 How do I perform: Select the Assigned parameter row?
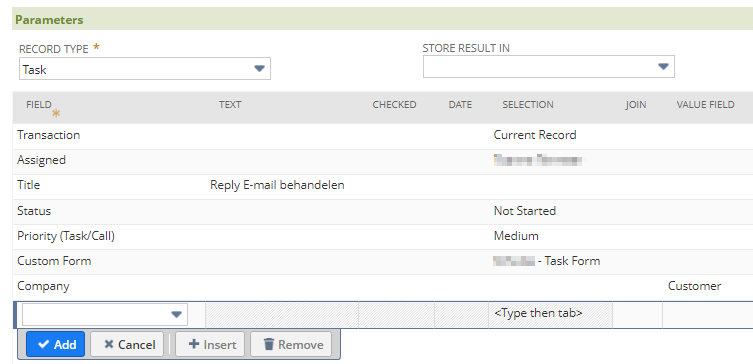pyautogui.click(x=383, y=160)
